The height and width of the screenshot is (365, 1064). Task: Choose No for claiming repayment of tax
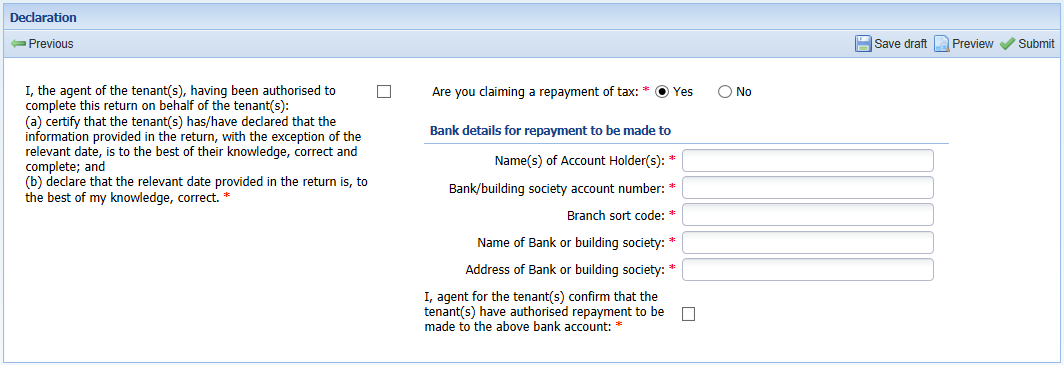pyautogui.click(x=725, y=92)
